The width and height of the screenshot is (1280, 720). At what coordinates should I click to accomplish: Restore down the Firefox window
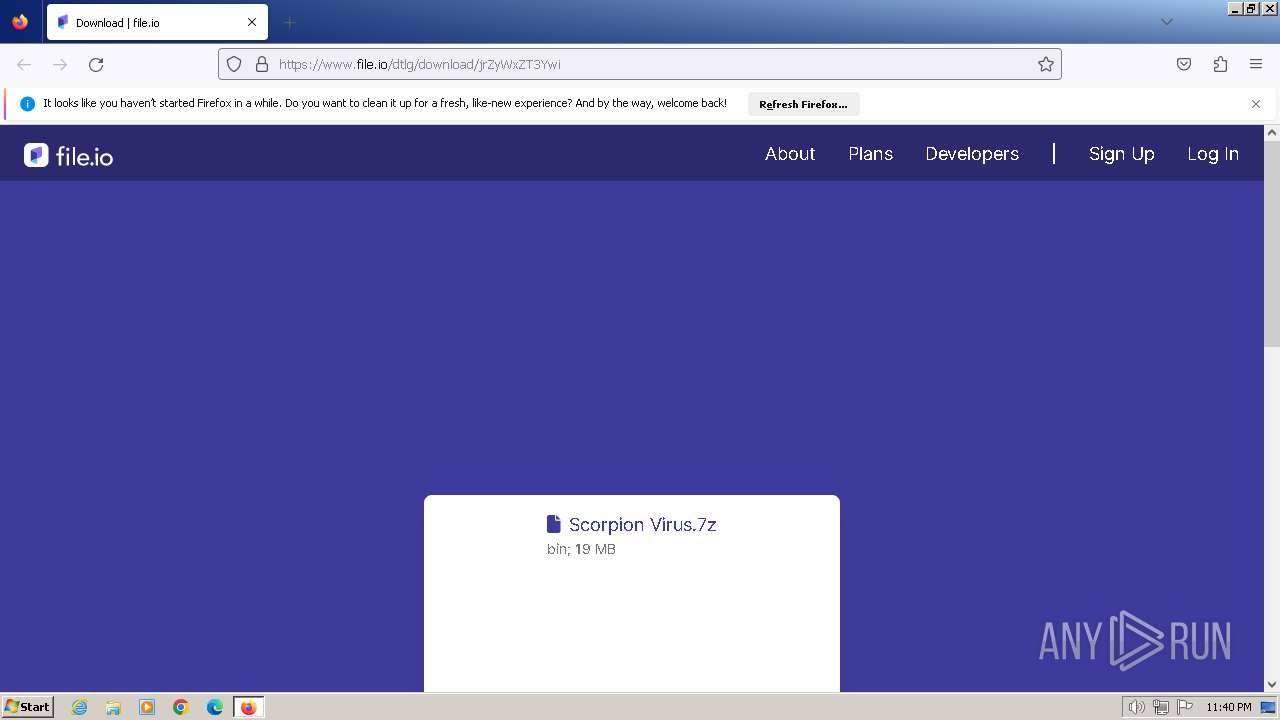coord(1252,8)
